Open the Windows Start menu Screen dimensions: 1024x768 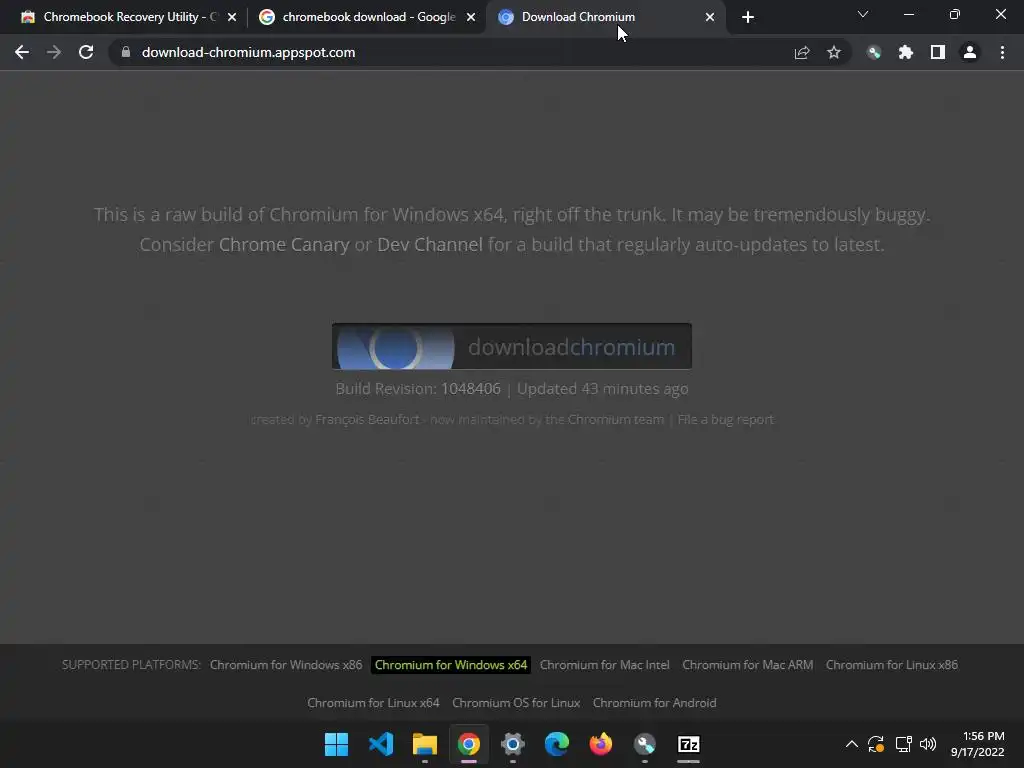[337, 744]
